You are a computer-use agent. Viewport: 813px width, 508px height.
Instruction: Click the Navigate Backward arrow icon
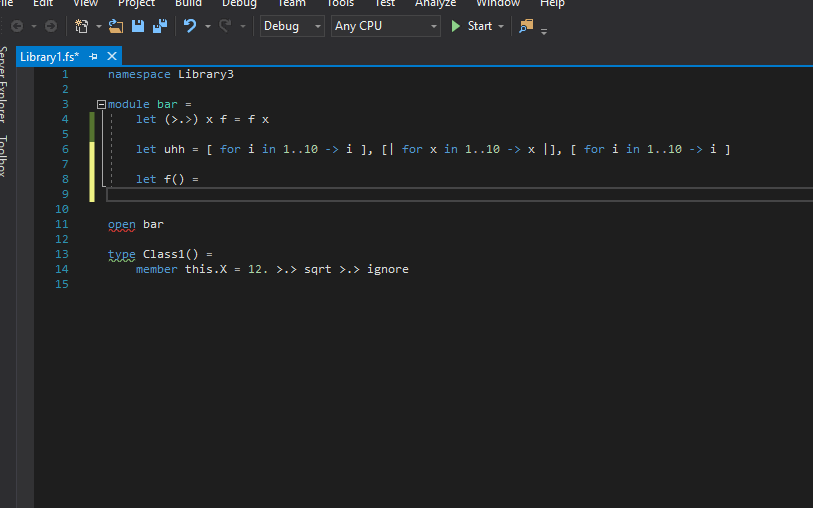pyautogui.click(x=17, y=26)
